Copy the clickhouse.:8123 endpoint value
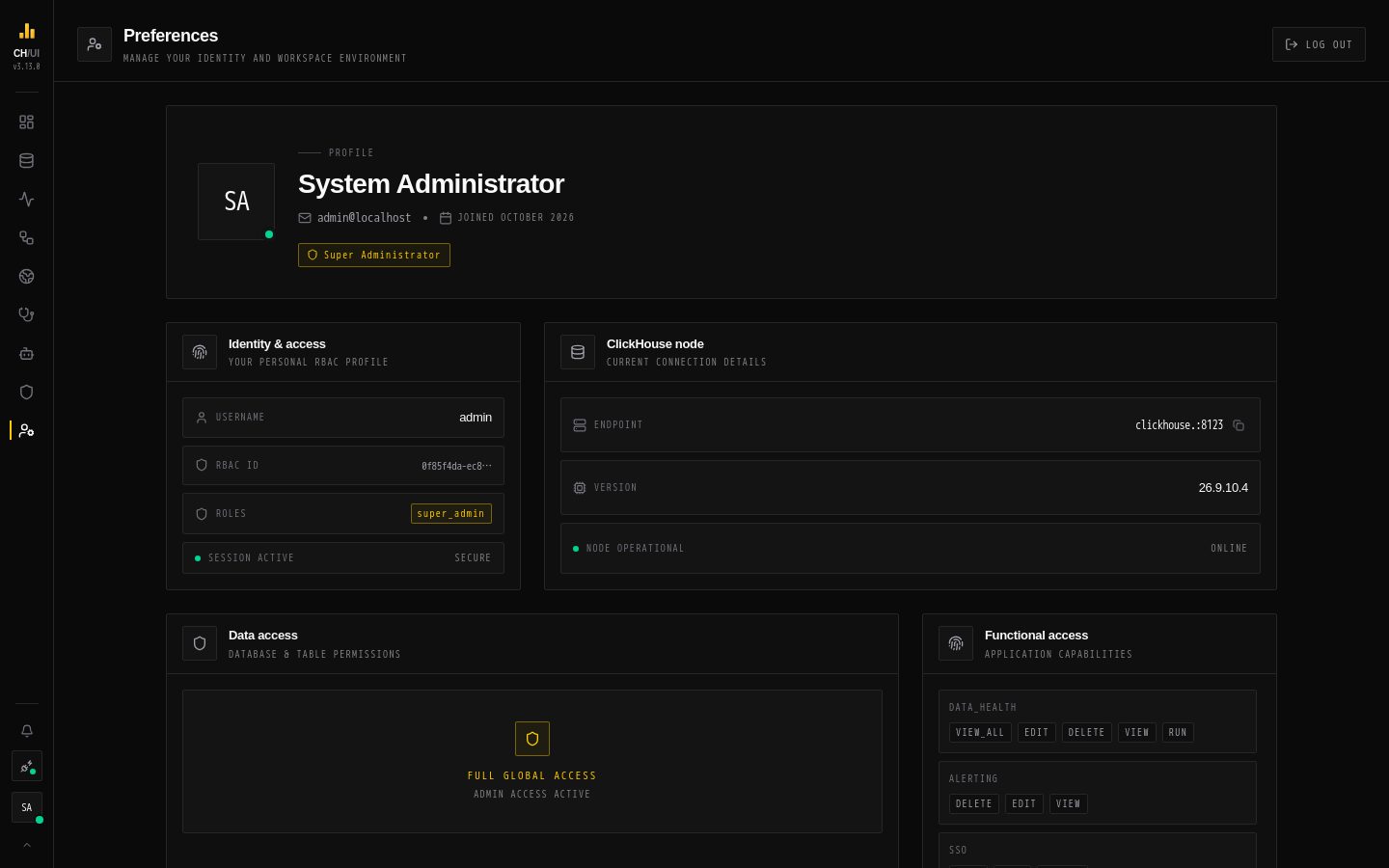 (1239, 425)
